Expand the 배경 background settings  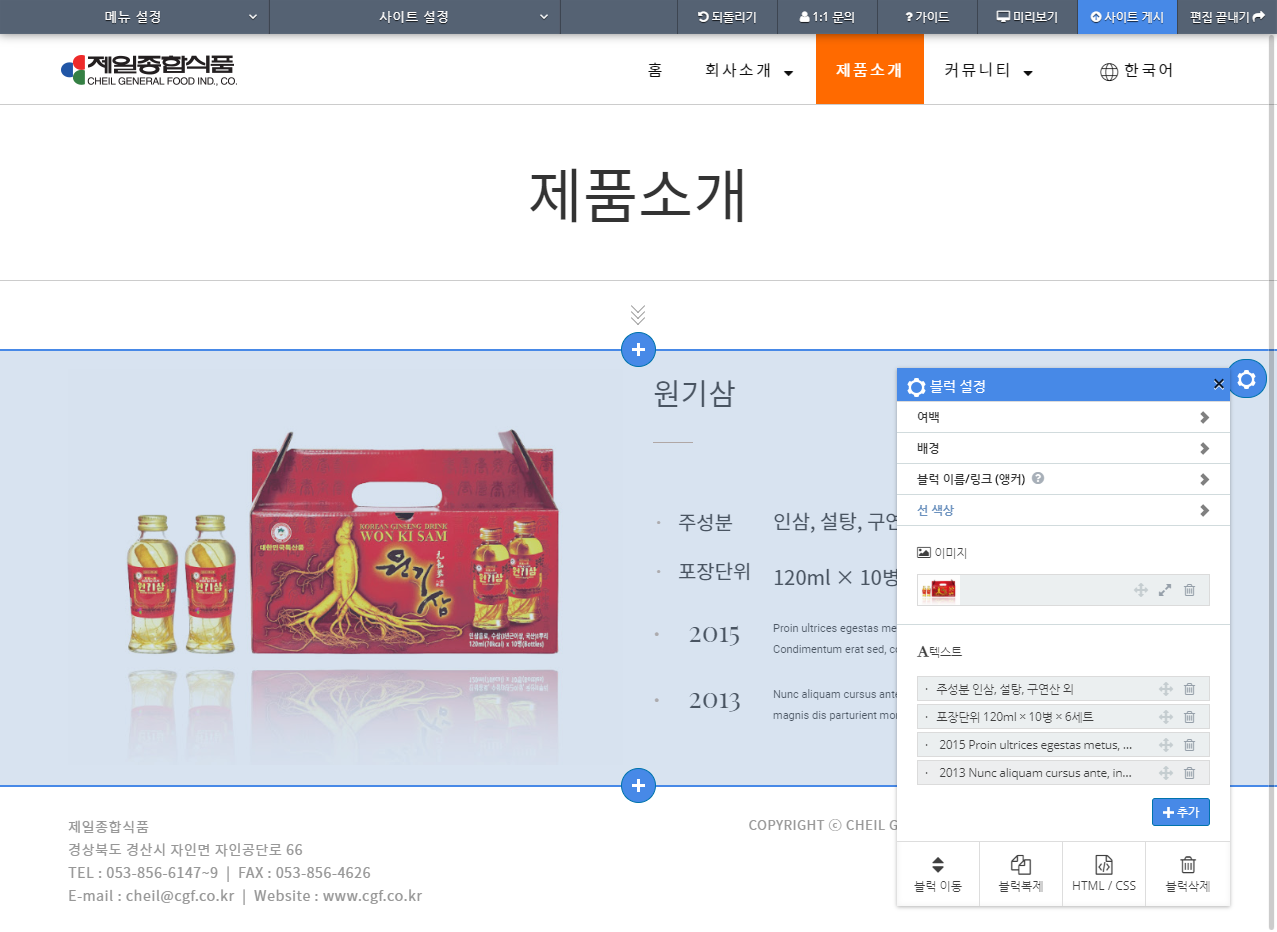1063,448
